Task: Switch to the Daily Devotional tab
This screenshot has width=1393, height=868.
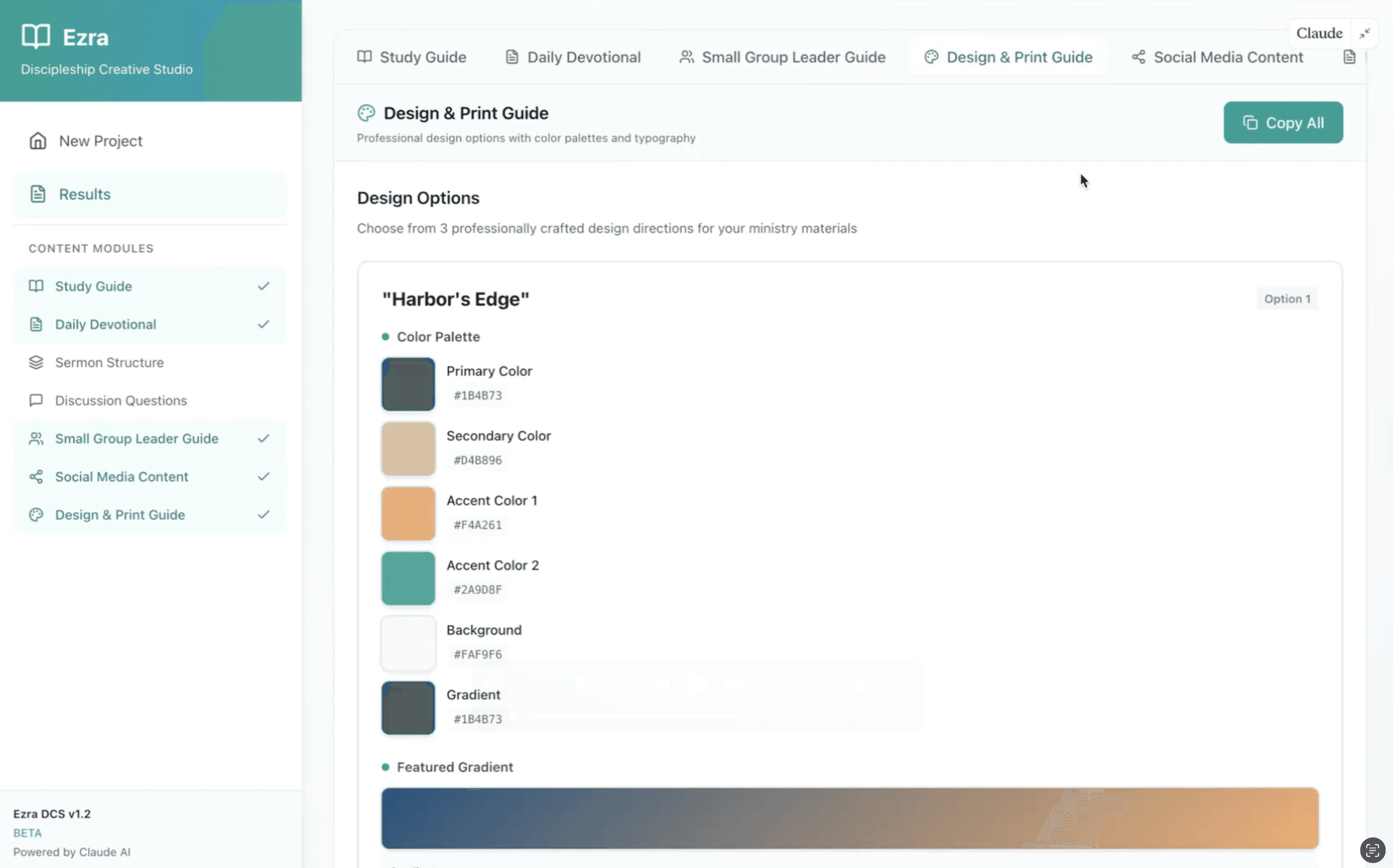Action: [x=573, y=57]
